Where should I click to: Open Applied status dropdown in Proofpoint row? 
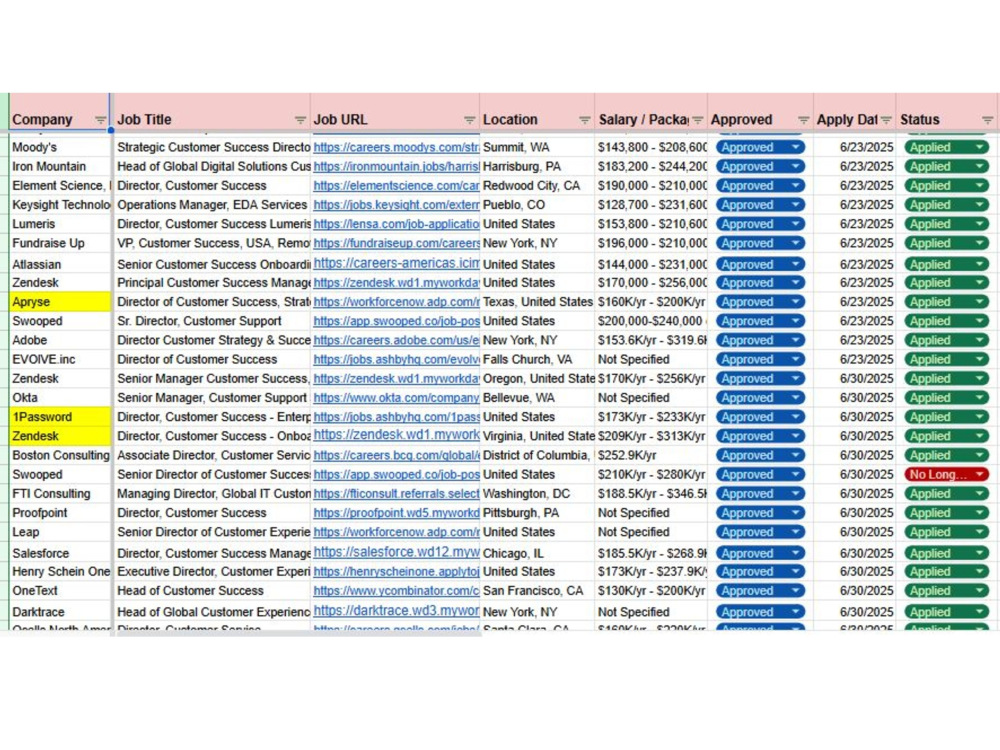(x=979, y=513)
